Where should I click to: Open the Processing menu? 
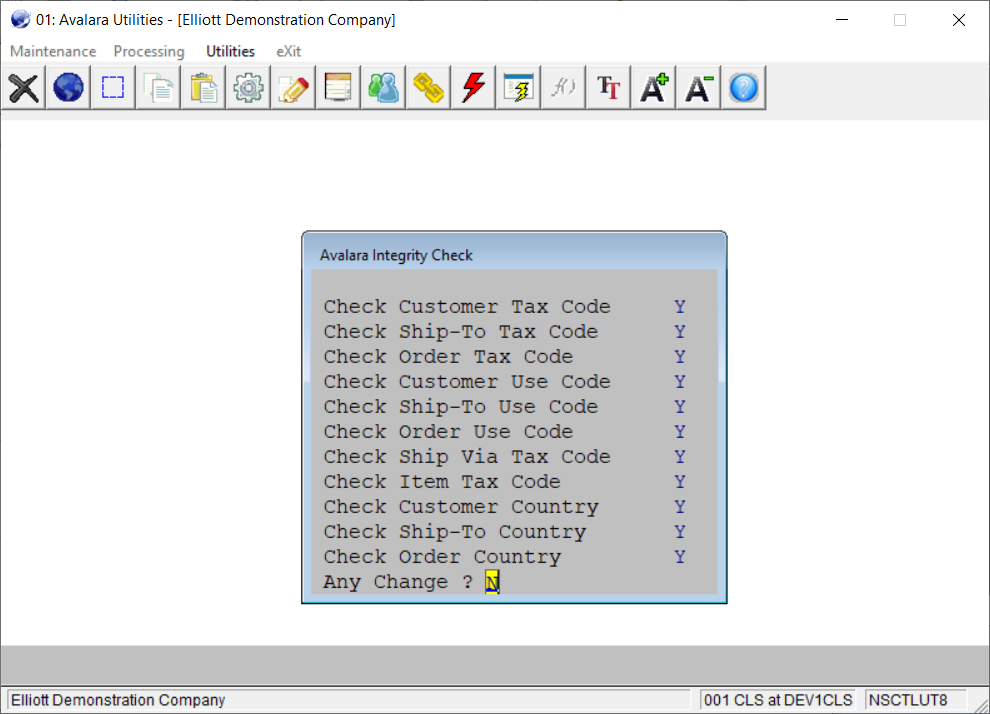149,51
